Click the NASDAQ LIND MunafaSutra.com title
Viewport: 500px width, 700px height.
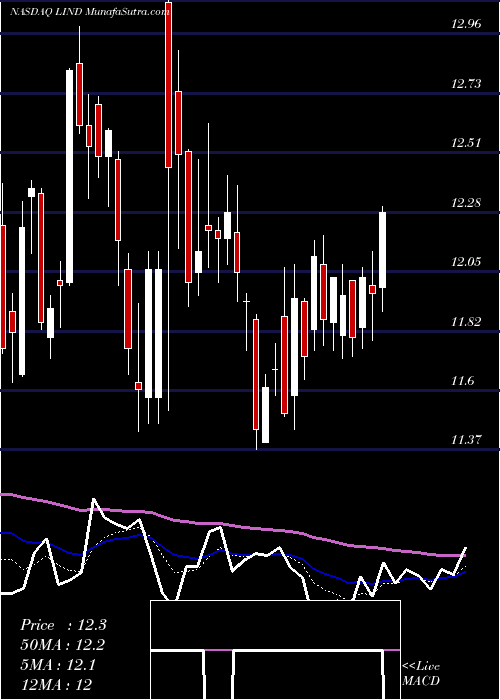[x=90, y=12]
